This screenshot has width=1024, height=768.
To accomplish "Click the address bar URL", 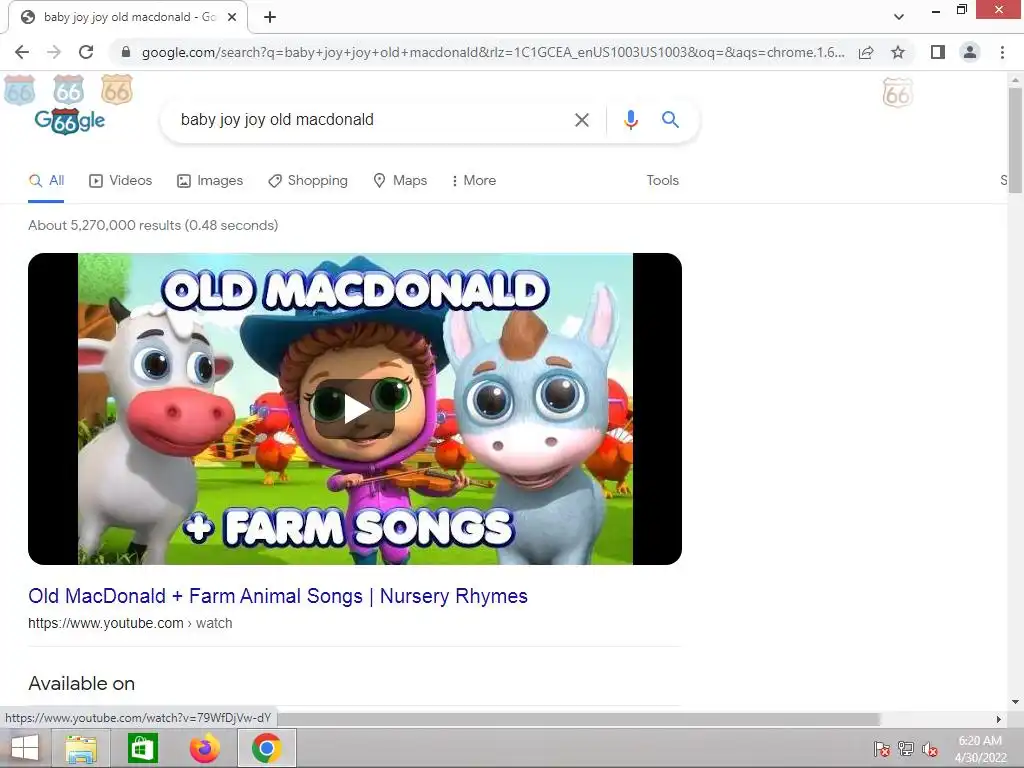I will [x=493, y=52].
